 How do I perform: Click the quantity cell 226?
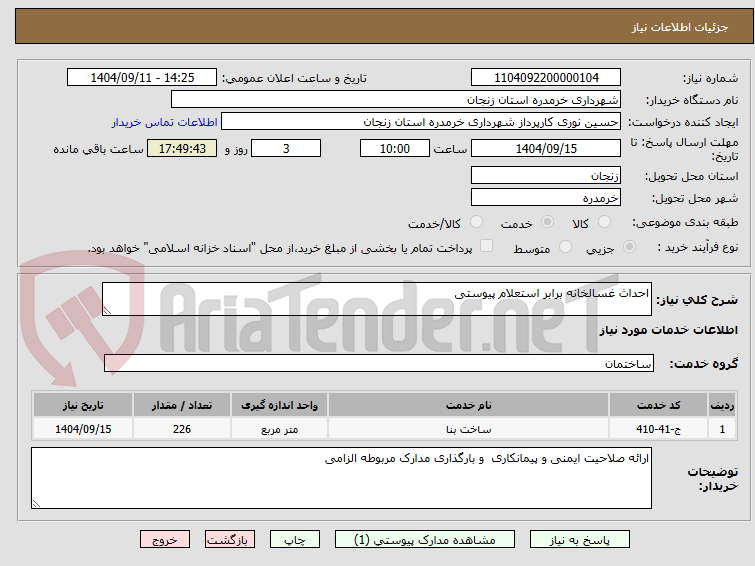click(x=182, y=429)
